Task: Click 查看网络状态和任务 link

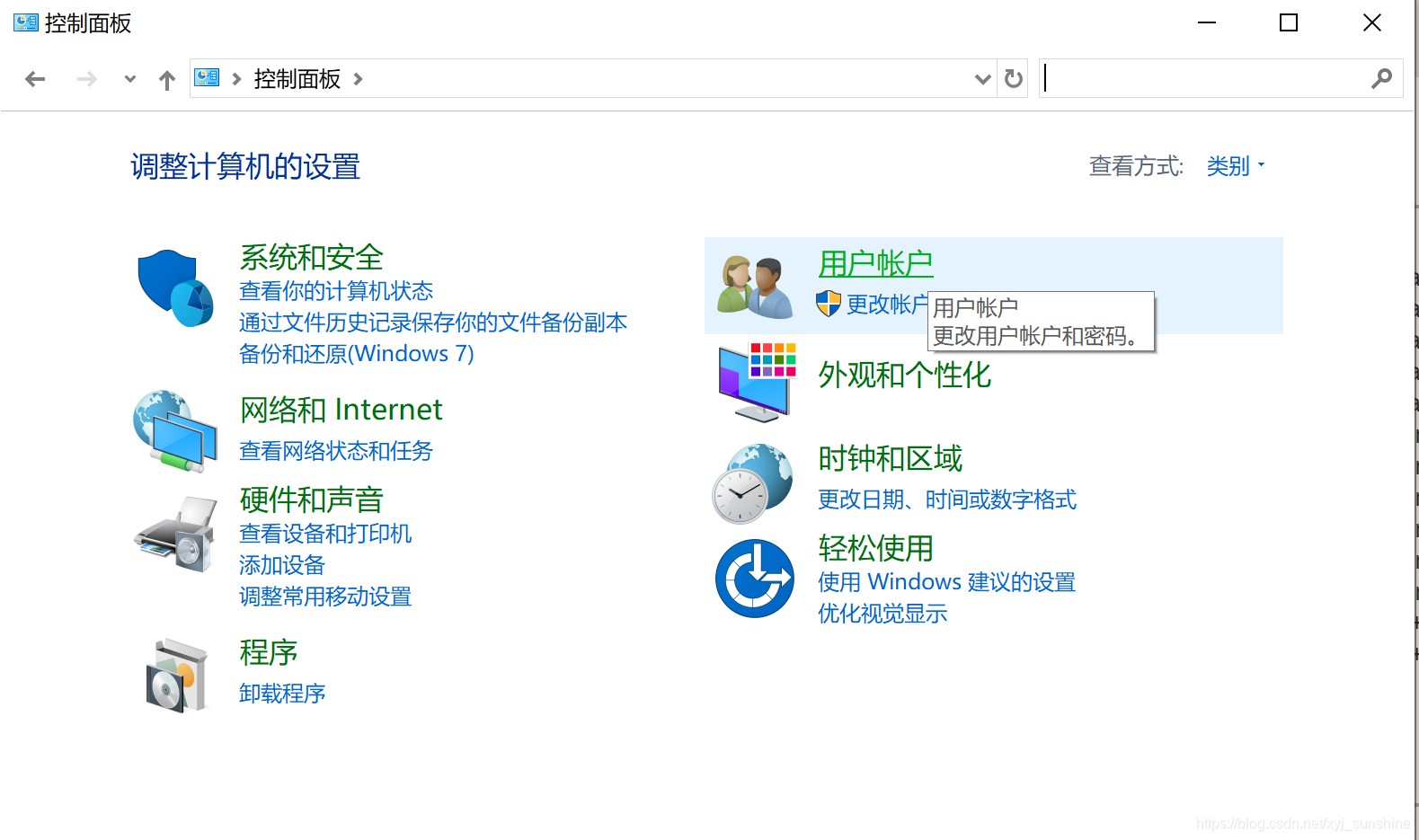Action: click(x=336, y=451)
